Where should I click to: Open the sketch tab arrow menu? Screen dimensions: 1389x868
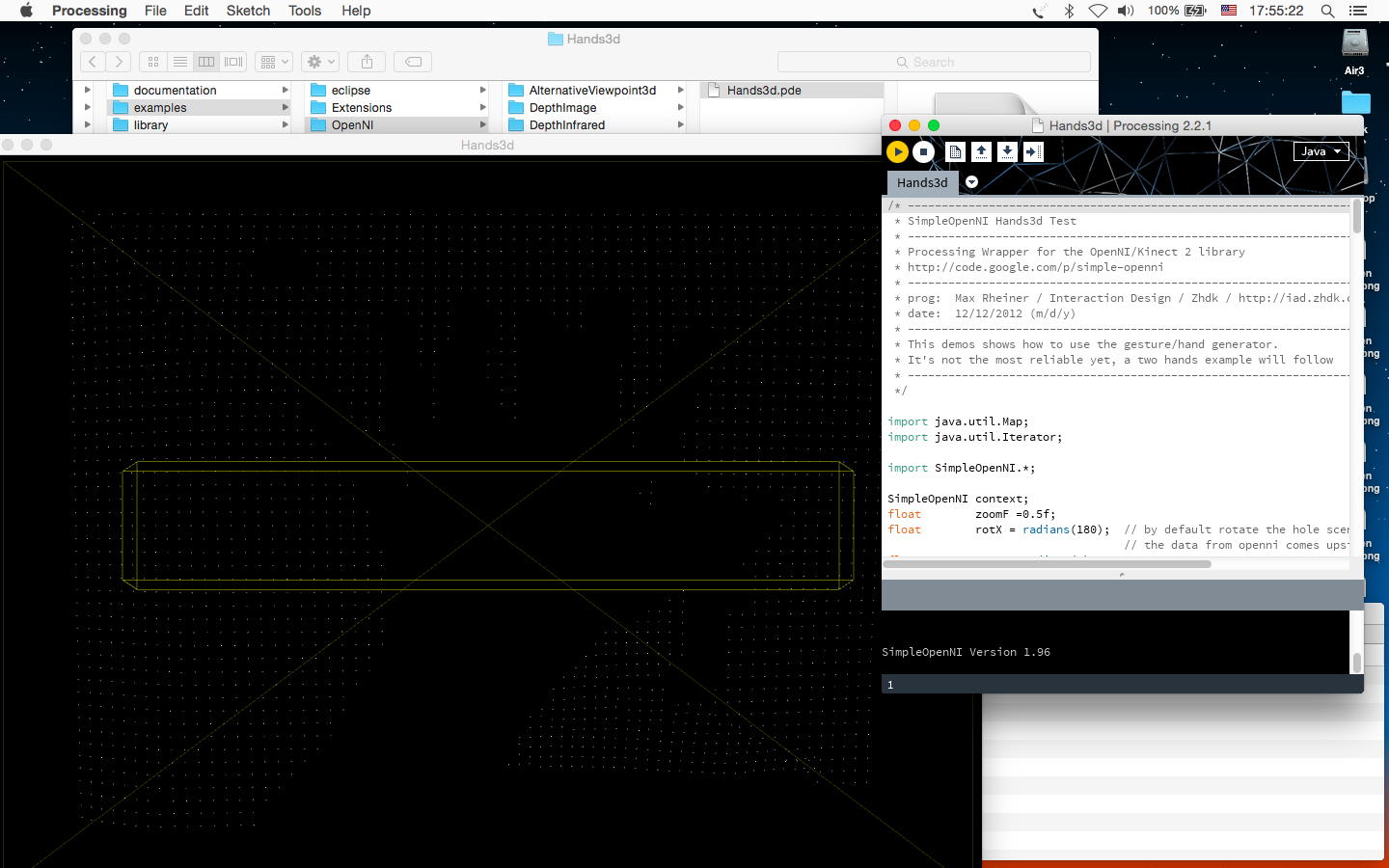coord(971,182)
